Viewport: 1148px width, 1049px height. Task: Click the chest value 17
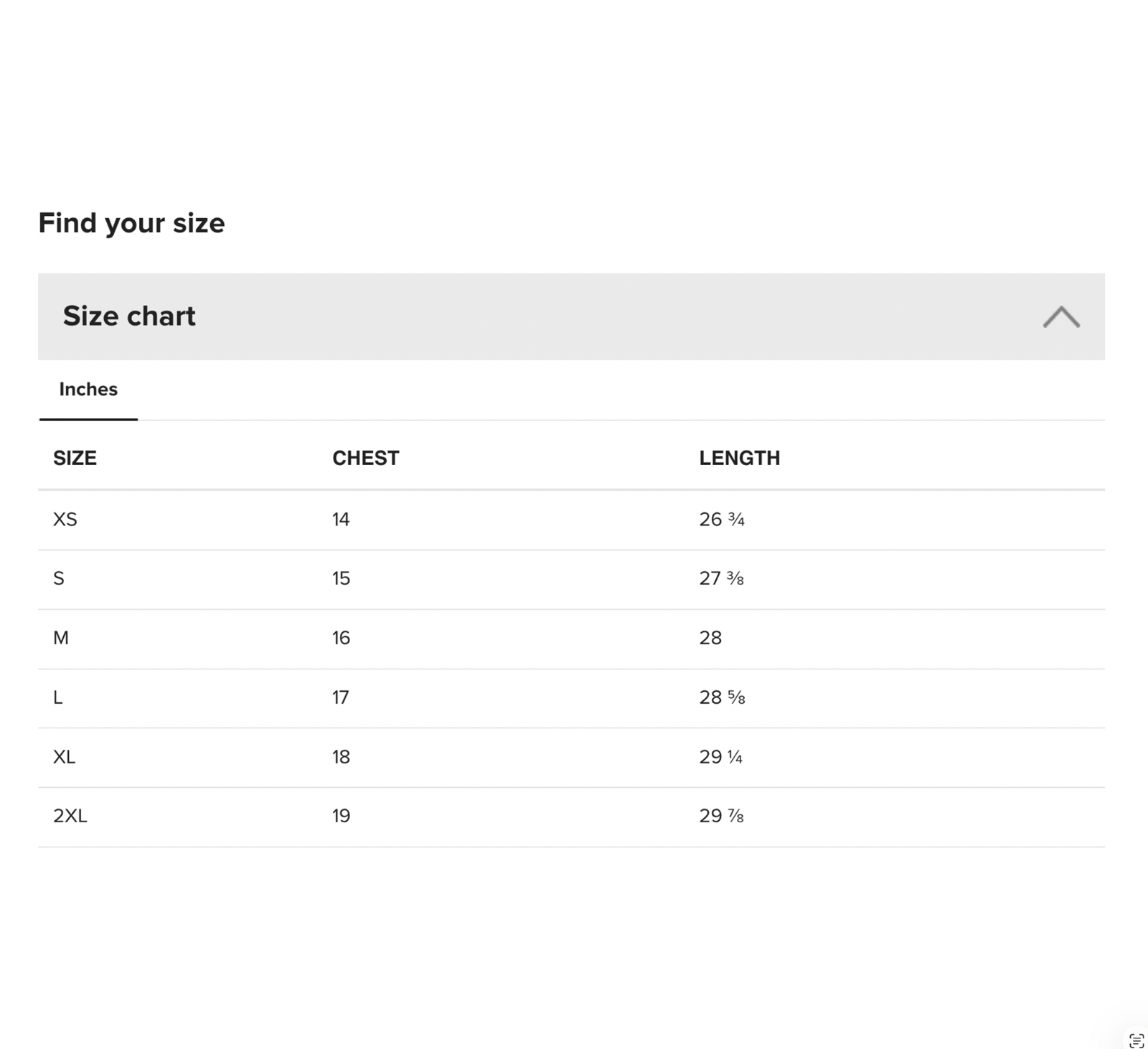point(341,697)
